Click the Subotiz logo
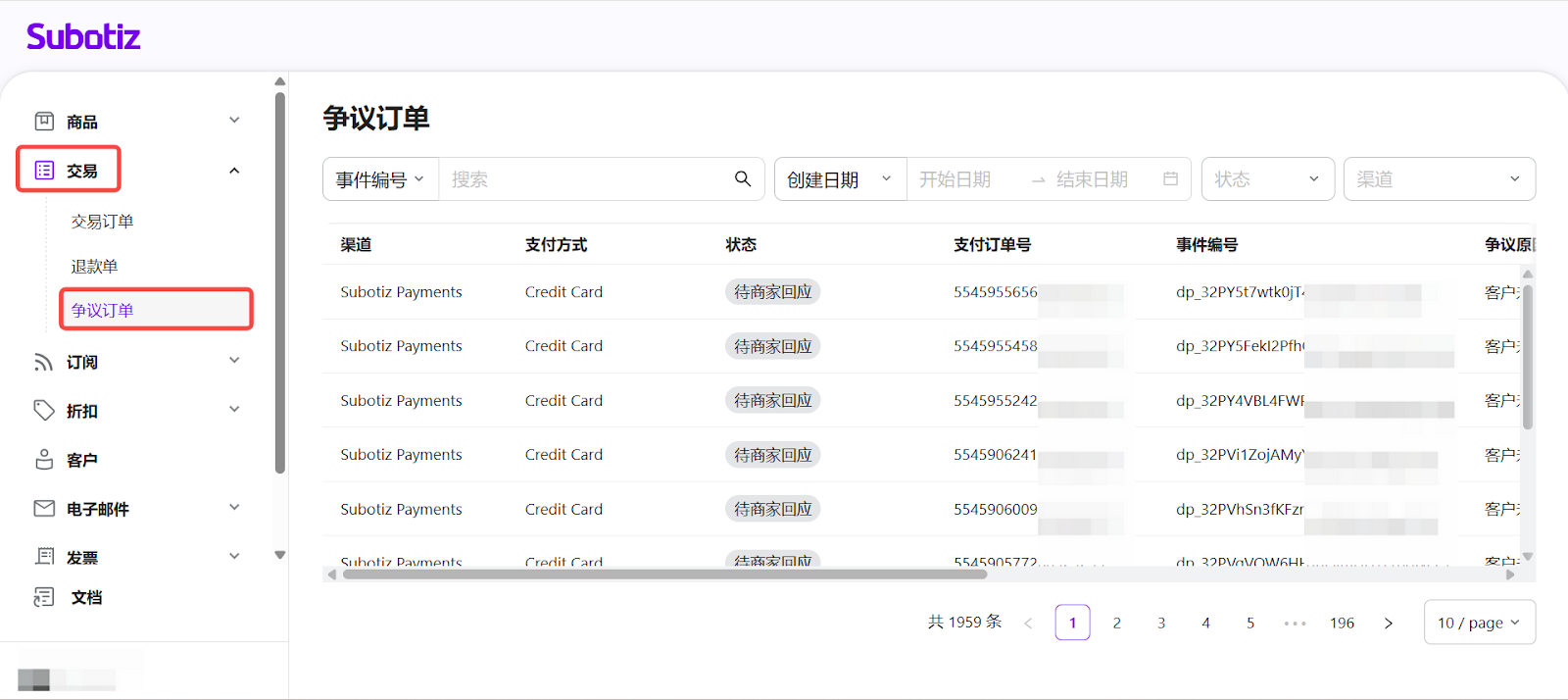 (83, 37)
